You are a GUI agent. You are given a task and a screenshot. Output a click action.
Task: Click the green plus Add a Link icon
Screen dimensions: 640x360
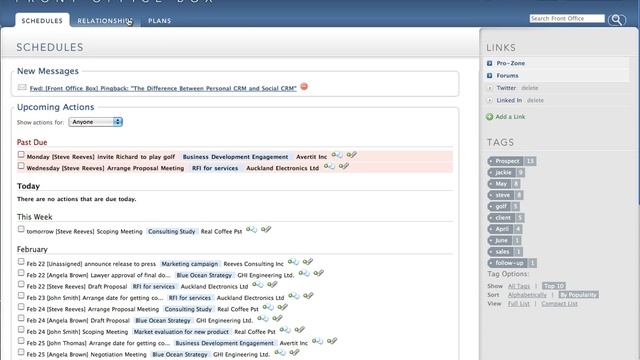(x=489, y=117)
